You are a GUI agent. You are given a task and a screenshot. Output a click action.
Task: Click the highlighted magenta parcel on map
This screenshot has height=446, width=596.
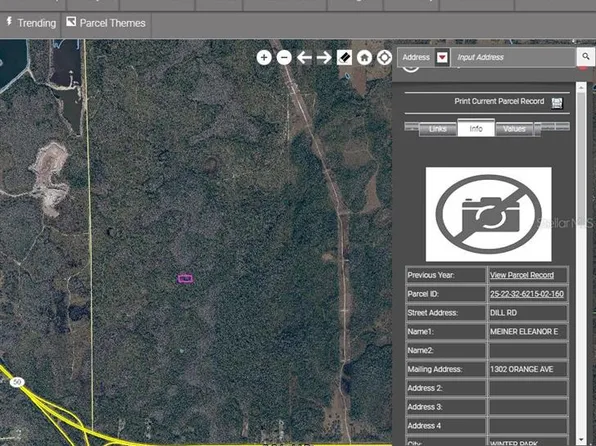(x=185, y=279)
